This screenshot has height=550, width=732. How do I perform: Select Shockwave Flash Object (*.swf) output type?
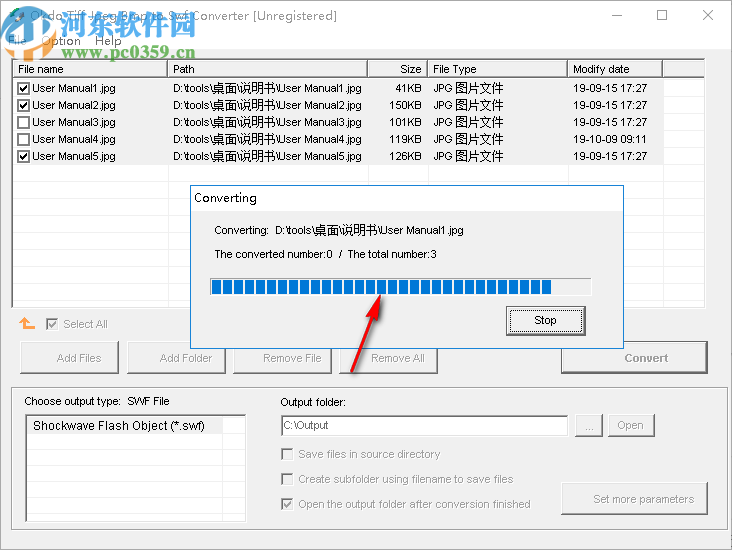click(x=124, y=426)
